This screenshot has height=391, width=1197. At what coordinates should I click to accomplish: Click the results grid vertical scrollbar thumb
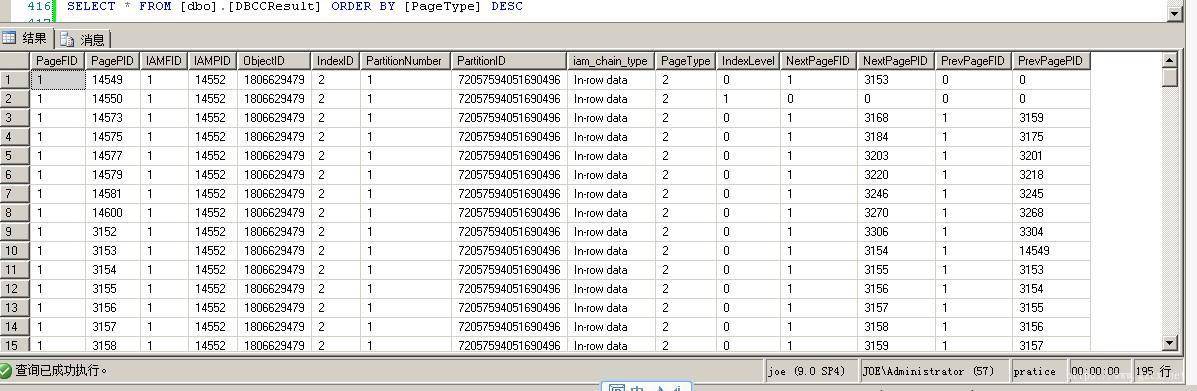1170,77
